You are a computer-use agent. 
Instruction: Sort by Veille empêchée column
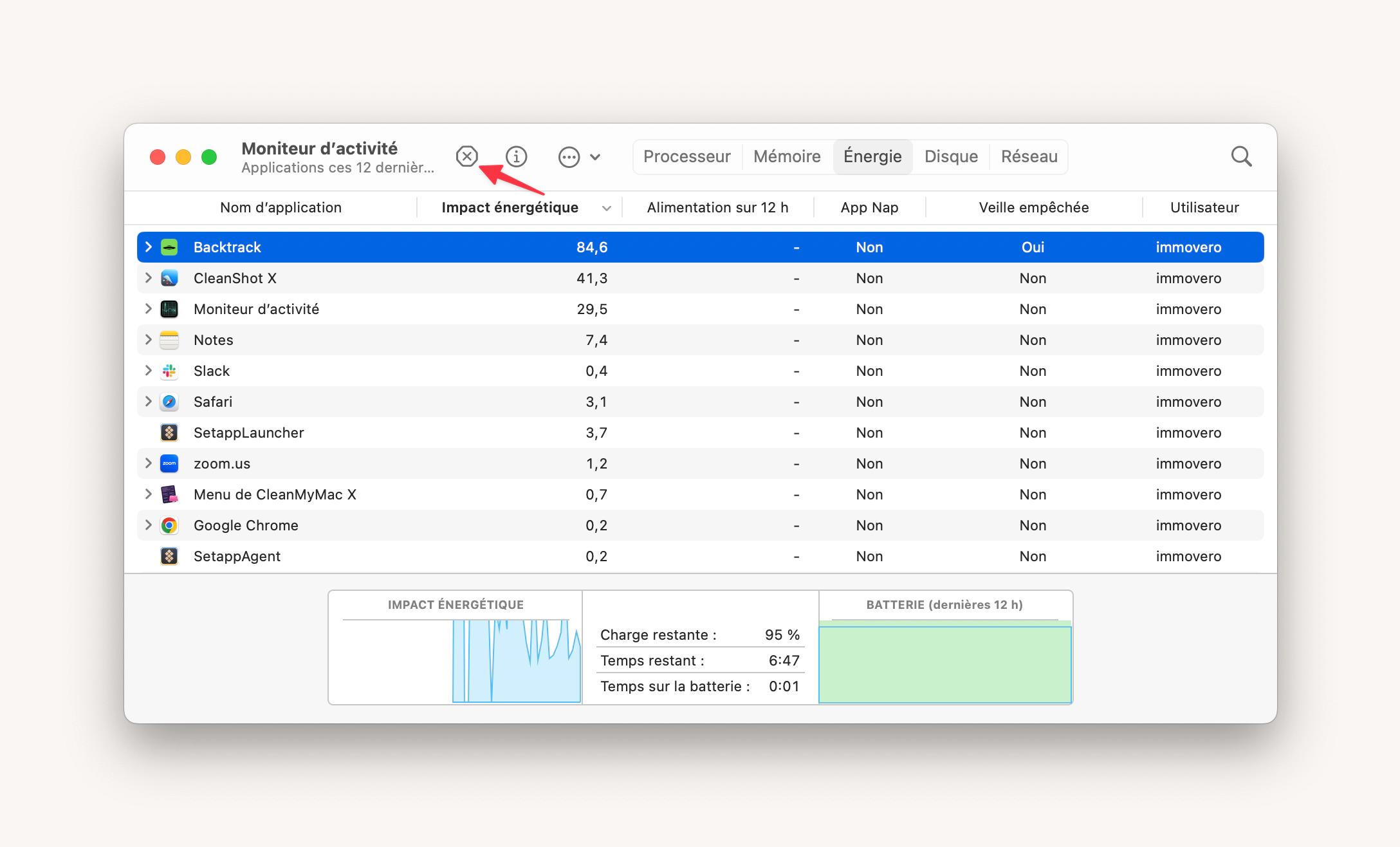pos(1033,207)
